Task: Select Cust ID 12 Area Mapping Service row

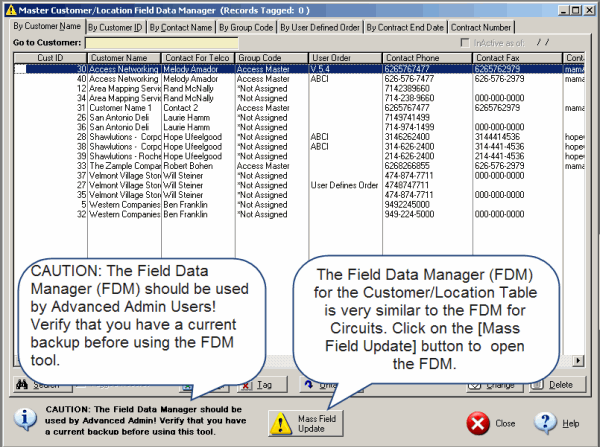Action: (299, 88)
